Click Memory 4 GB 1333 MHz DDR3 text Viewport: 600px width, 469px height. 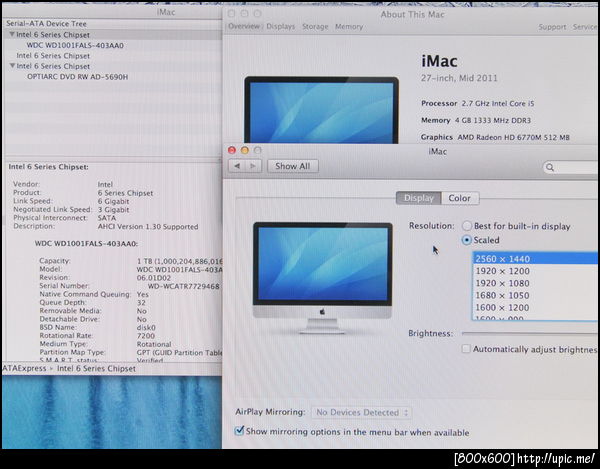[476, 120]
